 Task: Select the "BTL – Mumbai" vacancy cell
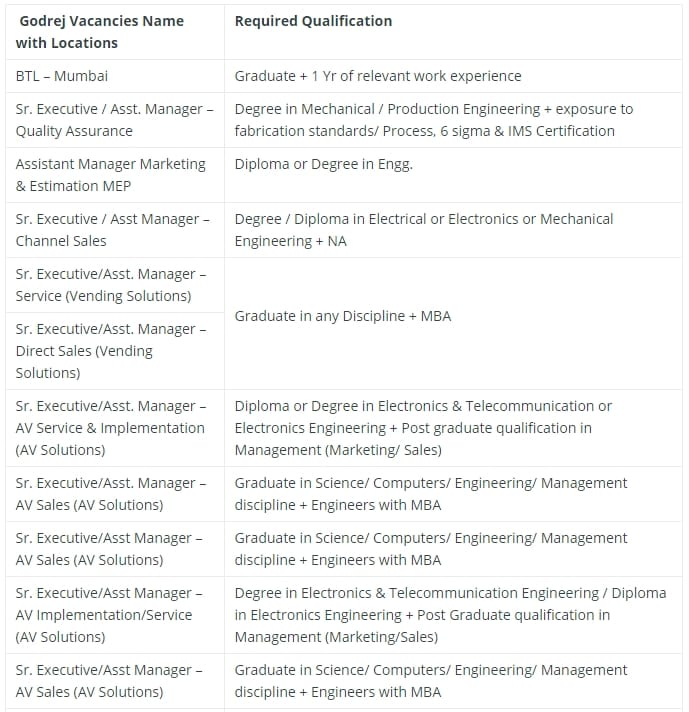coord(62,76)
